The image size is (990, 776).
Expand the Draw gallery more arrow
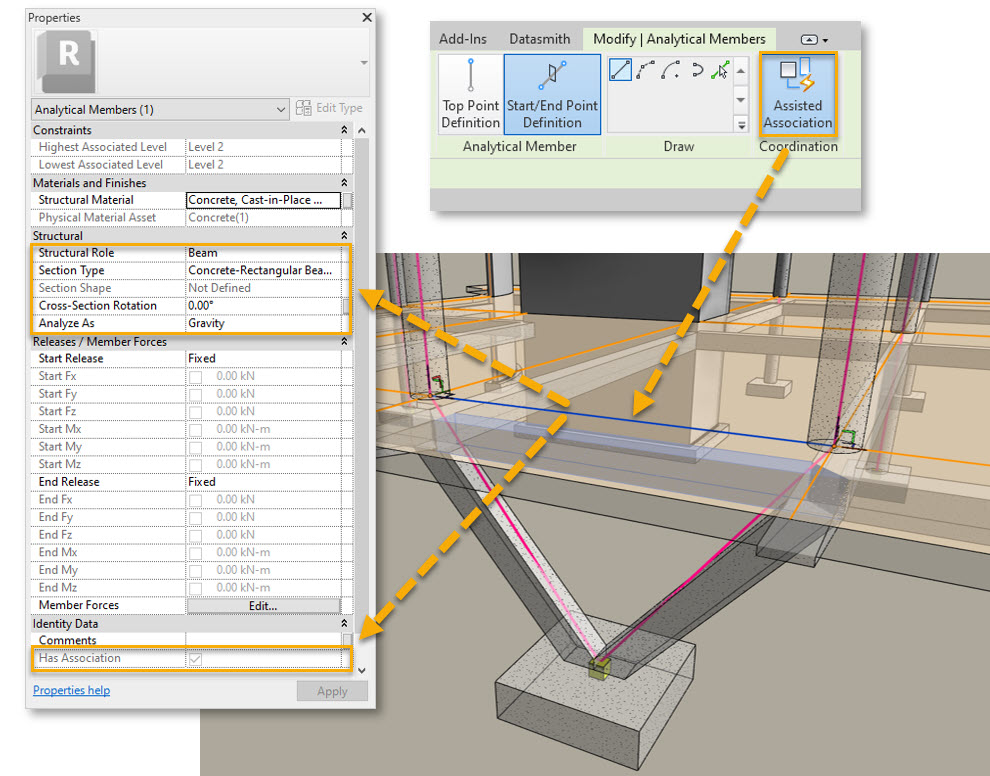click(741, 124)
